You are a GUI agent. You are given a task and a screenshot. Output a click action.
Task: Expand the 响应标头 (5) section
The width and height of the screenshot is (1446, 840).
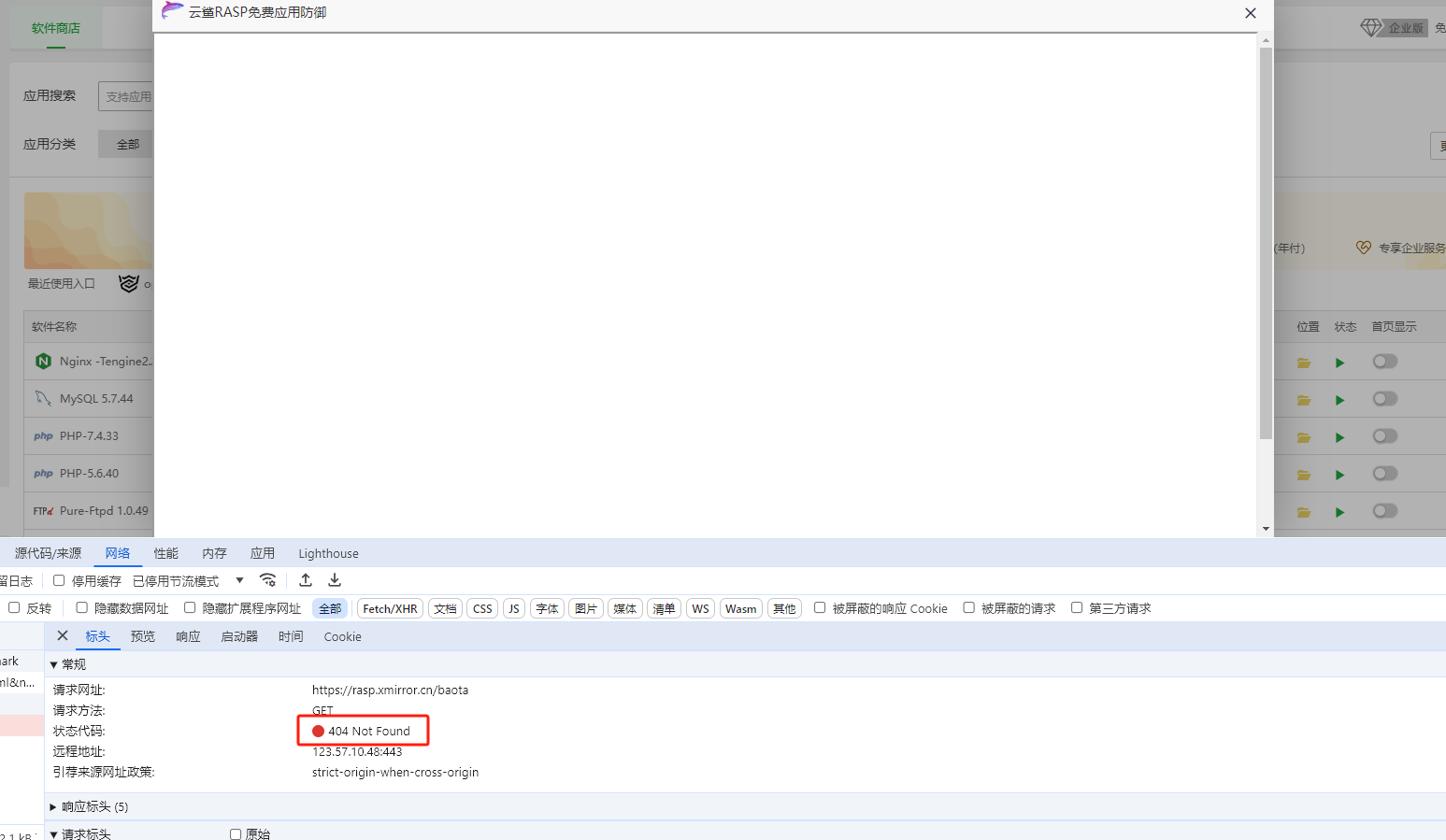[x=53, y=806]
